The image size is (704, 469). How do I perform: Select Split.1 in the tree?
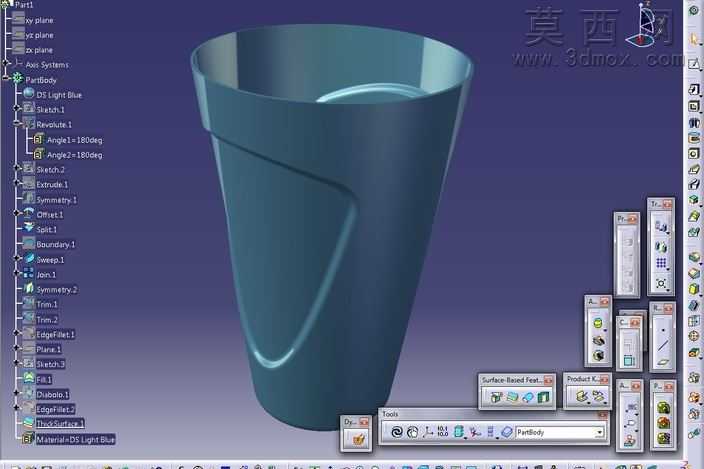click(47, 230)
